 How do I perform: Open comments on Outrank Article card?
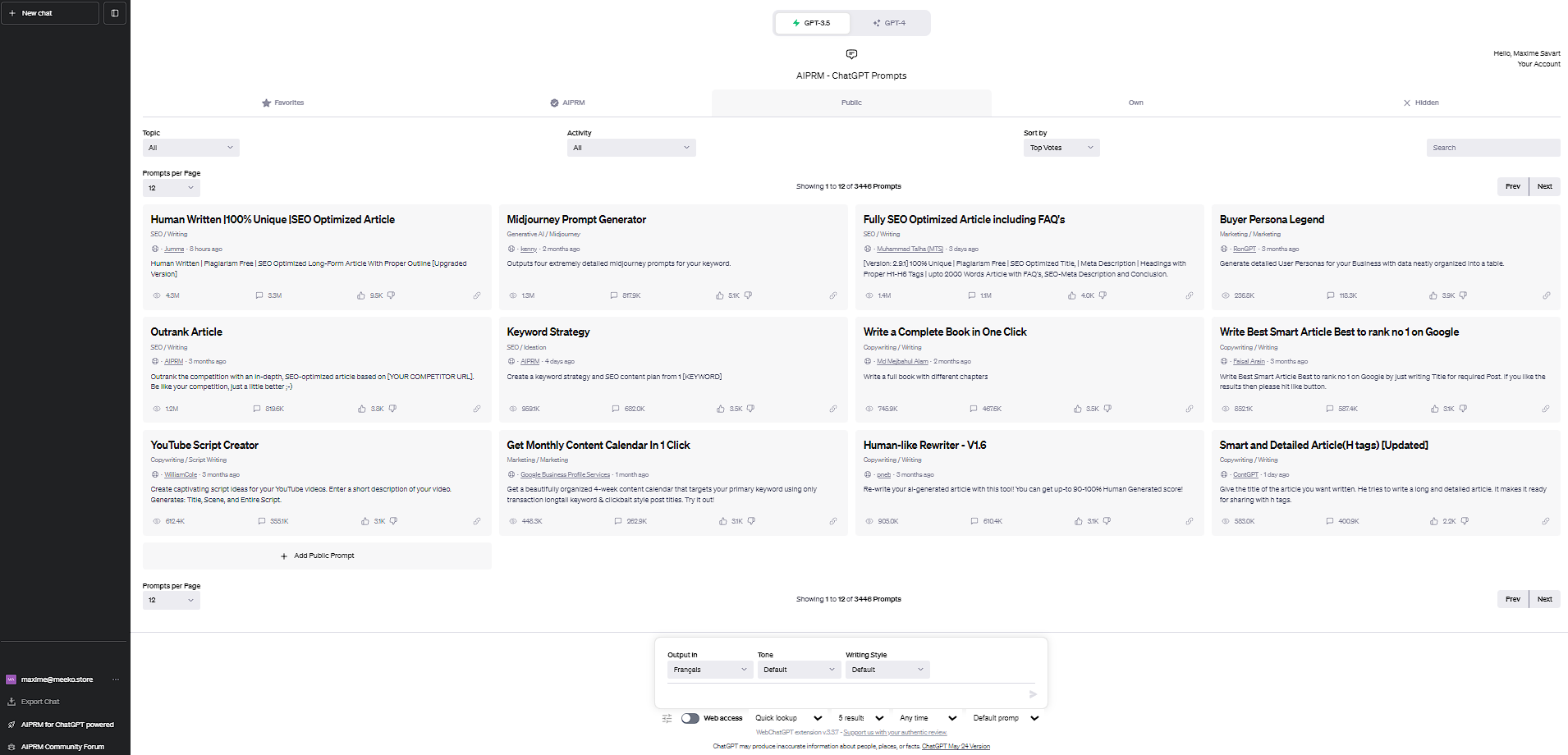258,409
